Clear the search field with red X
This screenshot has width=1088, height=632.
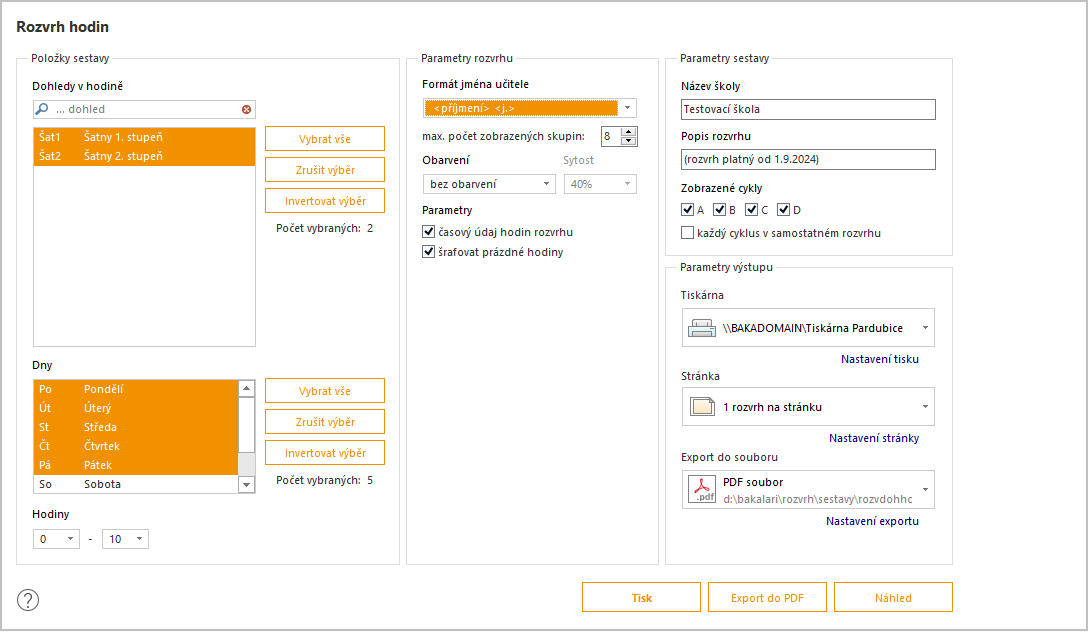[x=246, y=110]
